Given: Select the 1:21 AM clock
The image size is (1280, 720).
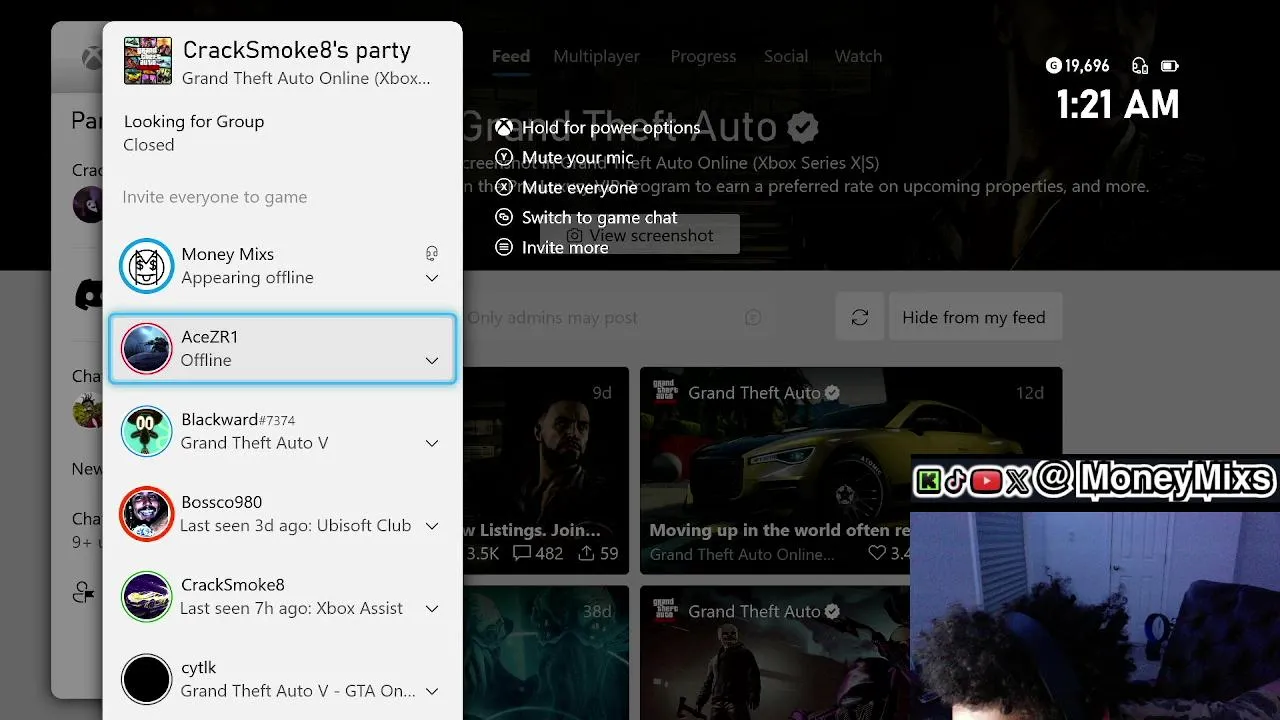Looking at the screenshot, I should click(x=1118, y=104).
